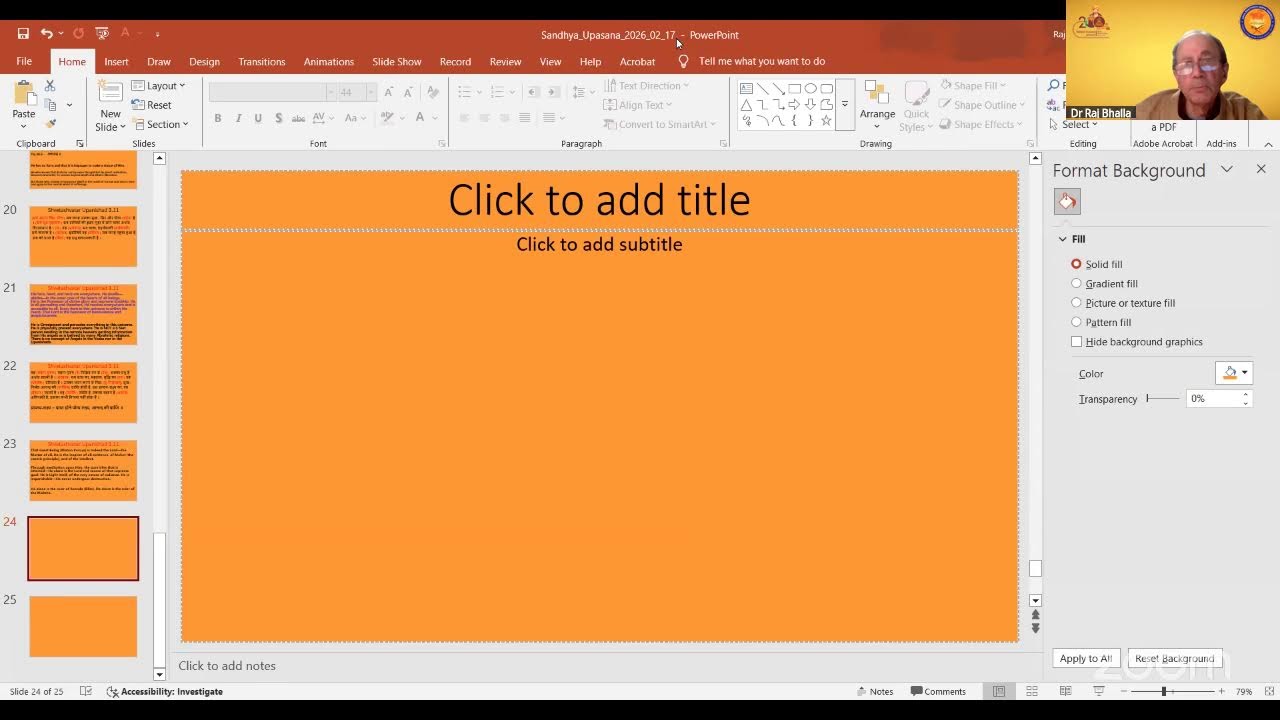Switch to the Slide Show tab

396,61
